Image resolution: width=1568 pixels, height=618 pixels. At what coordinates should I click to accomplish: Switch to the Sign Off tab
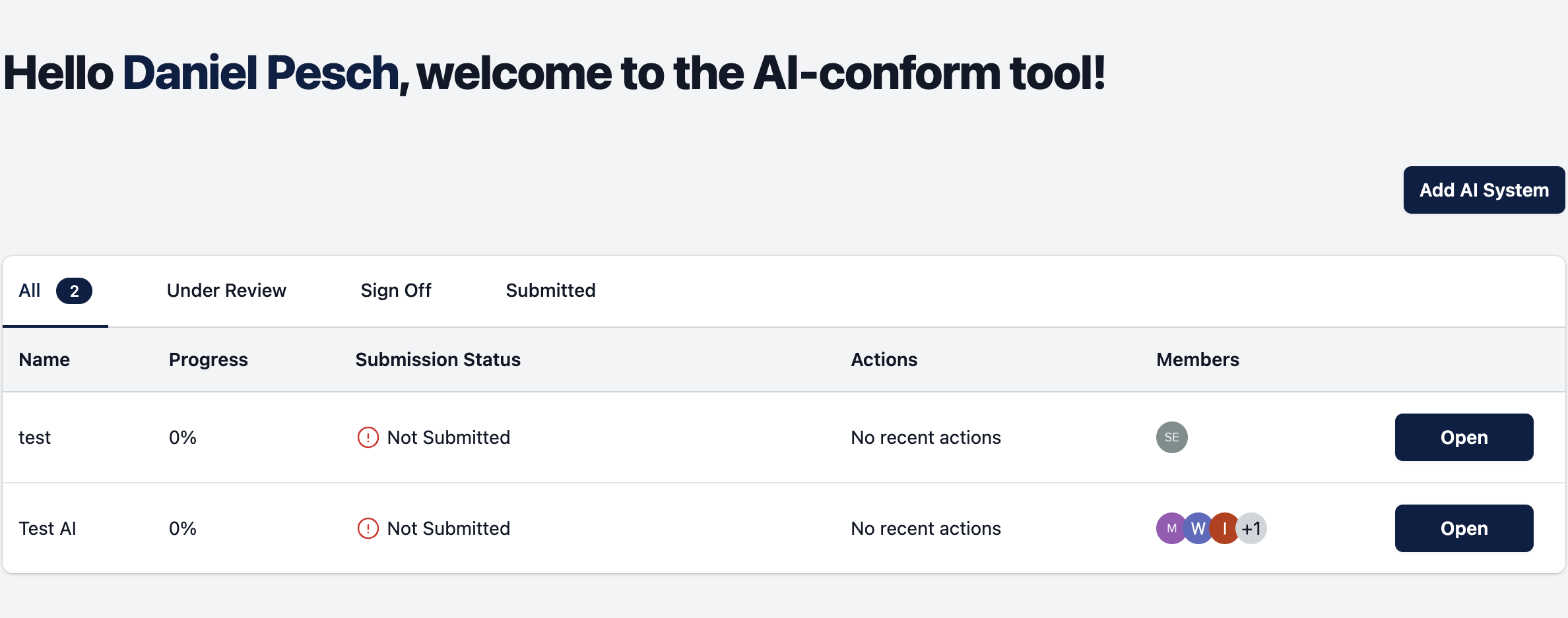tap(396, 291)
